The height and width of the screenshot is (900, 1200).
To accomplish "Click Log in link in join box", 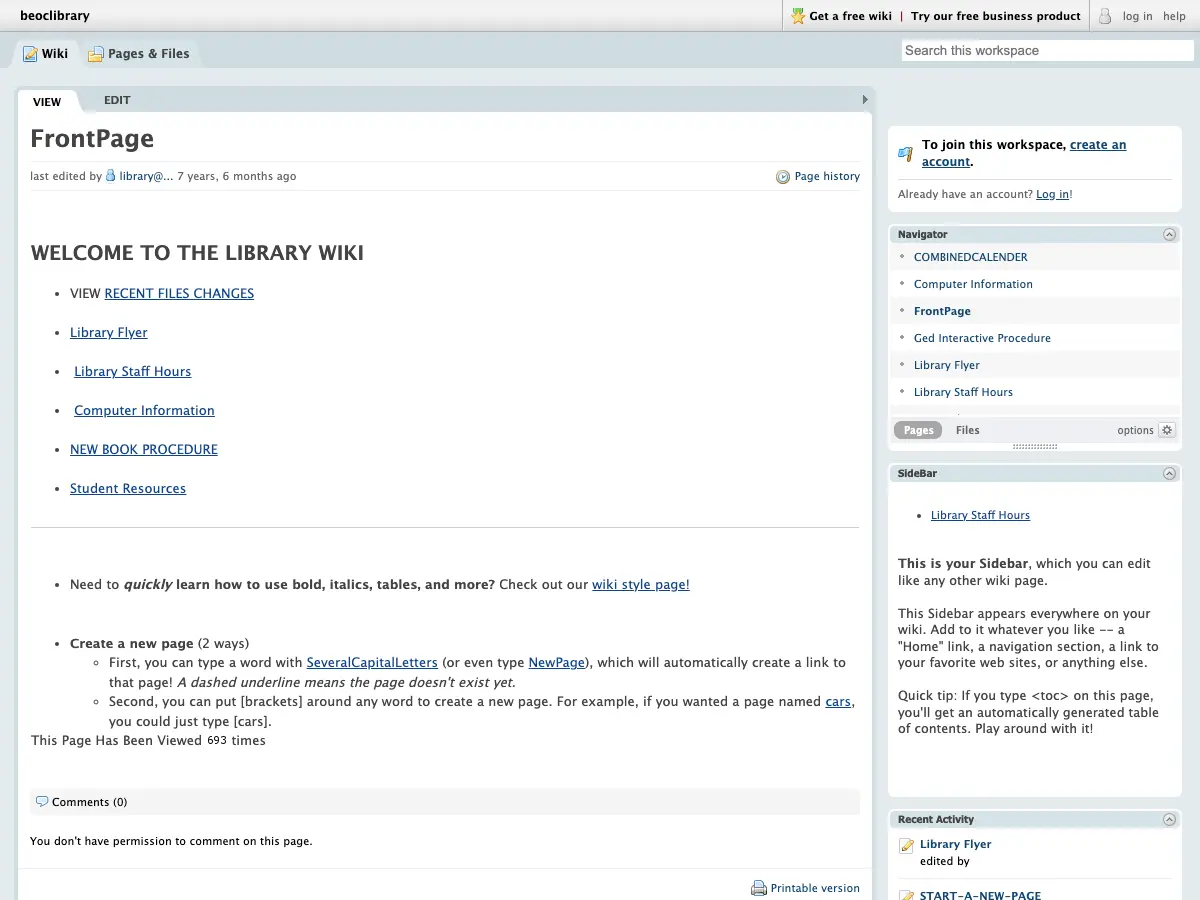I will (x=1052, y=194).
